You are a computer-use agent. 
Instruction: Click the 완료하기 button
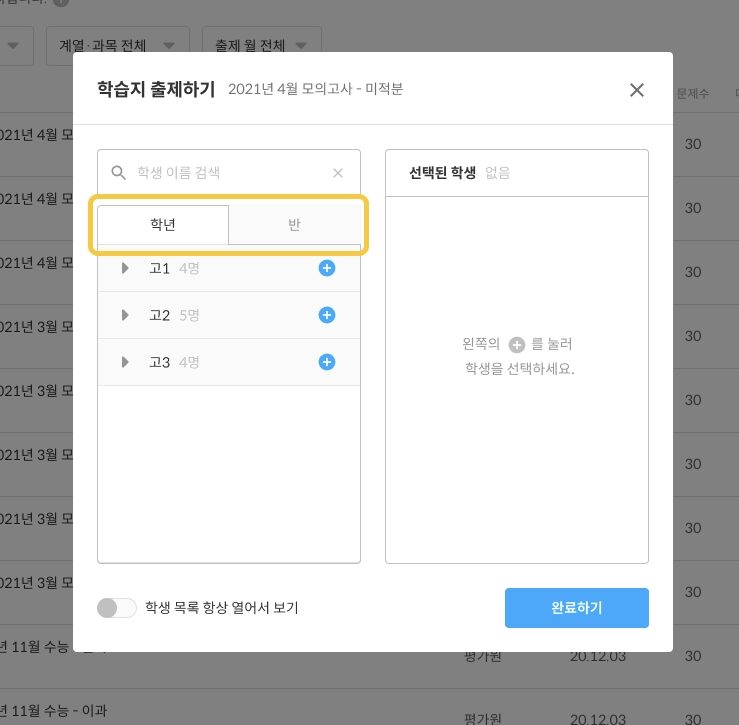[x=576, y=608]
